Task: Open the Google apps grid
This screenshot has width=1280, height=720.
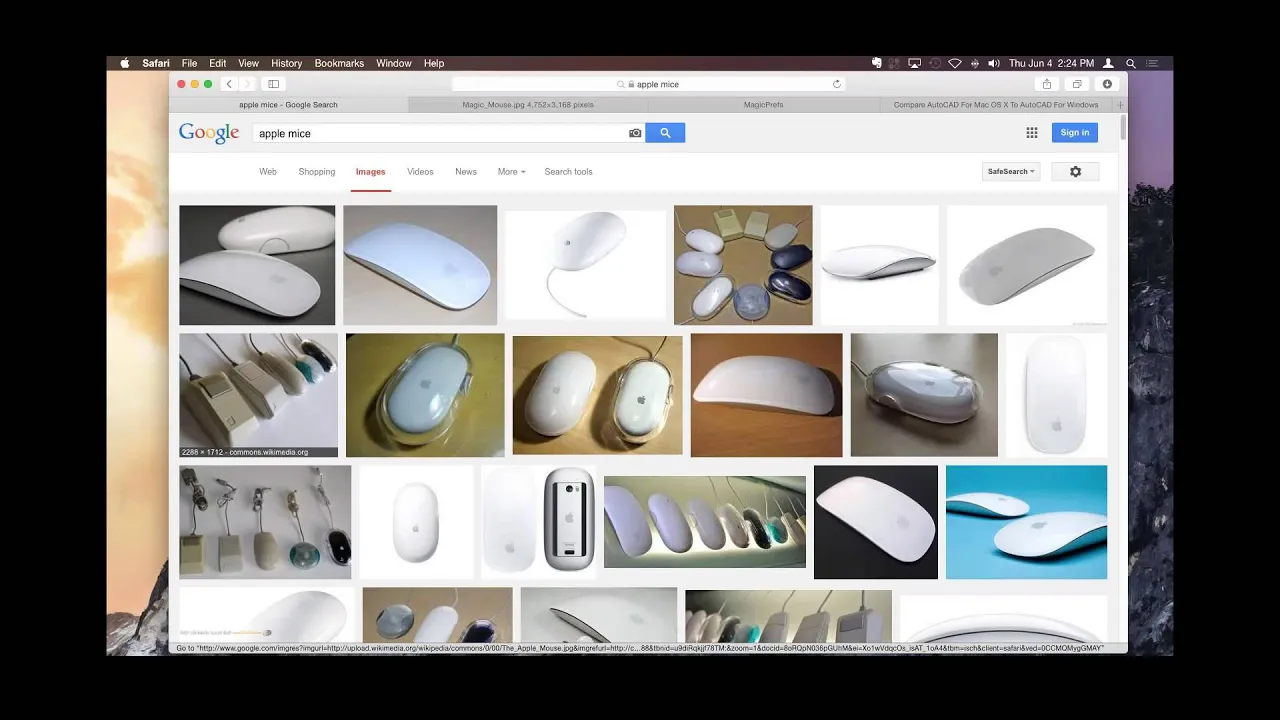Action: 1032,132
